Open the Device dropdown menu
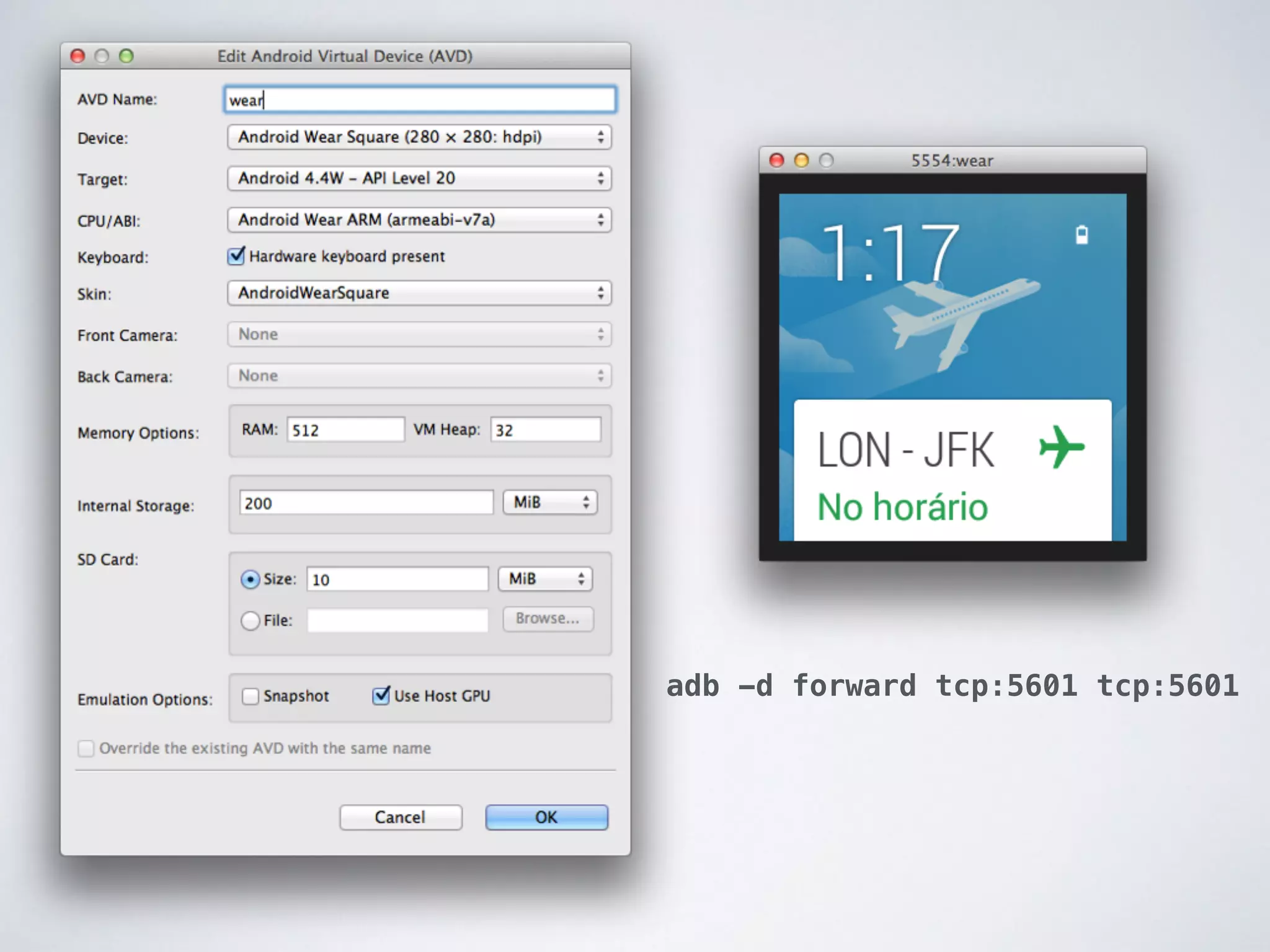The height and width of the screenshot is (952, 1270). (419, 137)
